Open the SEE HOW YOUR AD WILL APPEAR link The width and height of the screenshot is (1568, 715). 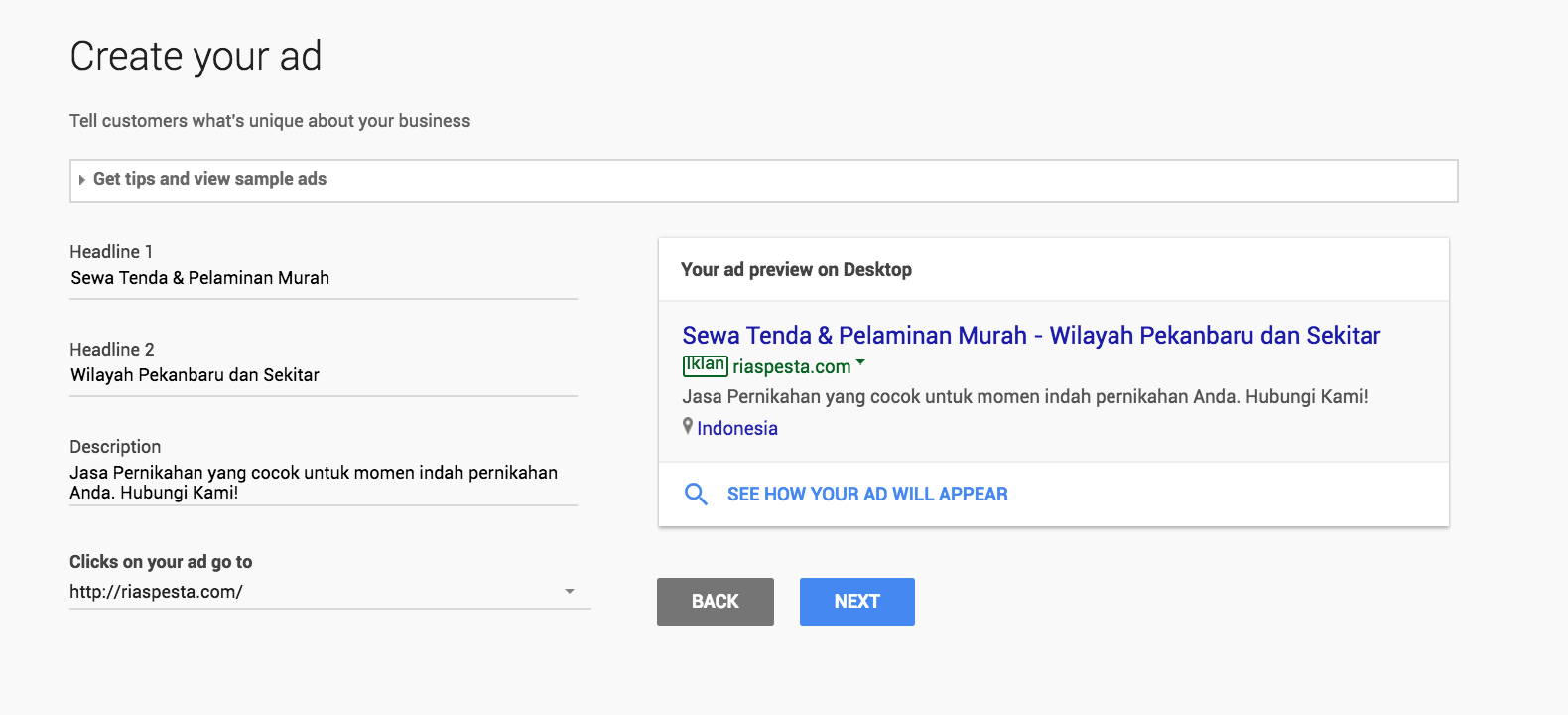tap(866, 494)
